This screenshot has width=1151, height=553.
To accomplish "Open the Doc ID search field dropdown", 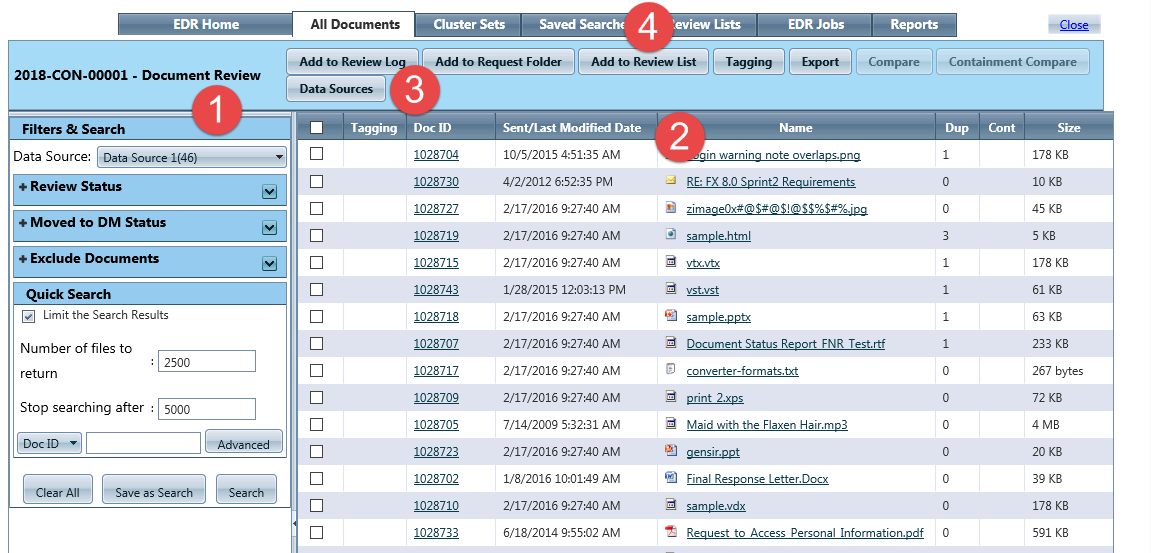I will tap(50, 443).
